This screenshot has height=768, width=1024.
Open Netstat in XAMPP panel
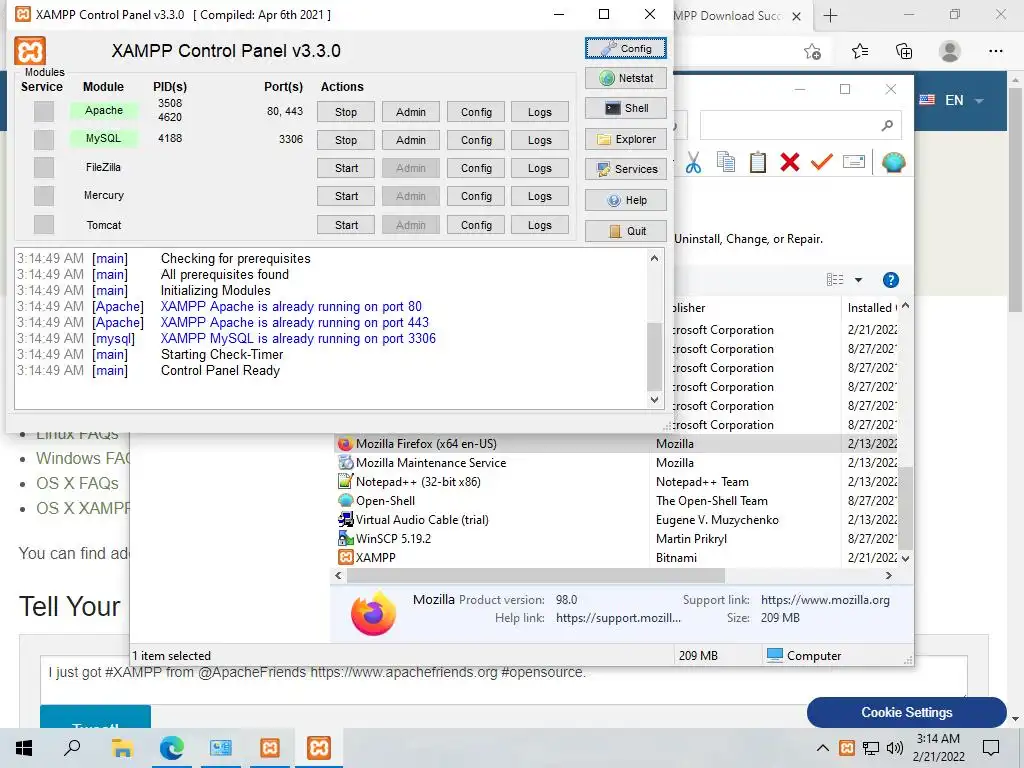click(626, 78)
